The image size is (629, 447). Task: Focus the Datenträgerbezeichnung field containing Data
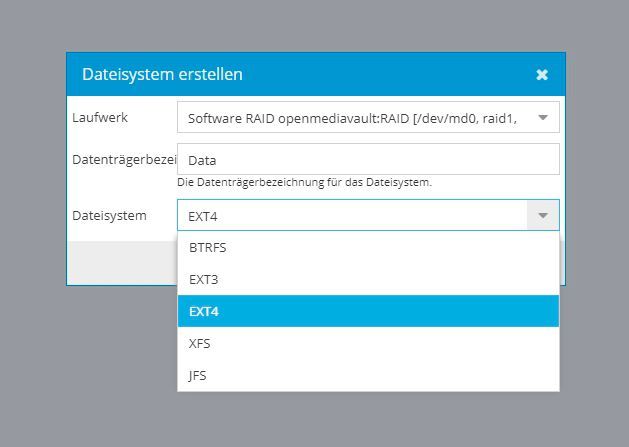tap(368, 159)
